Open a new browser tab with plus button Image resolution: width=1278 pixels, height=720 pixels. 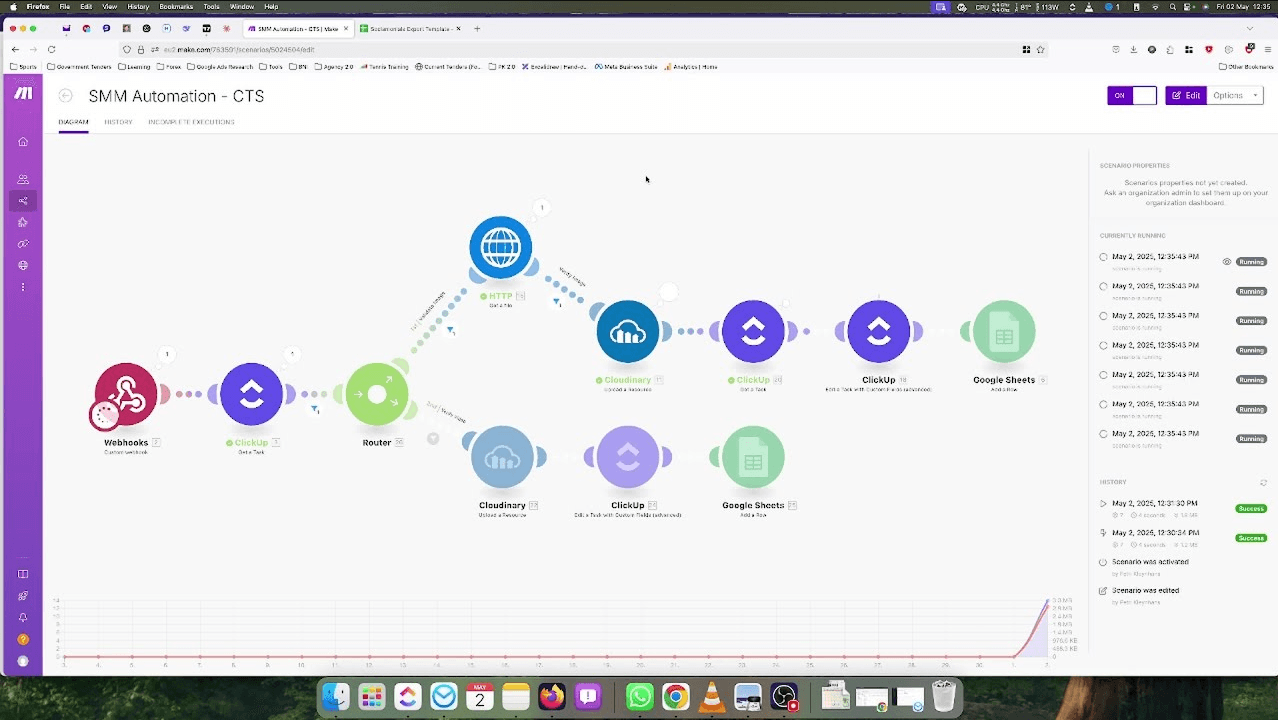tap(477, 29)
